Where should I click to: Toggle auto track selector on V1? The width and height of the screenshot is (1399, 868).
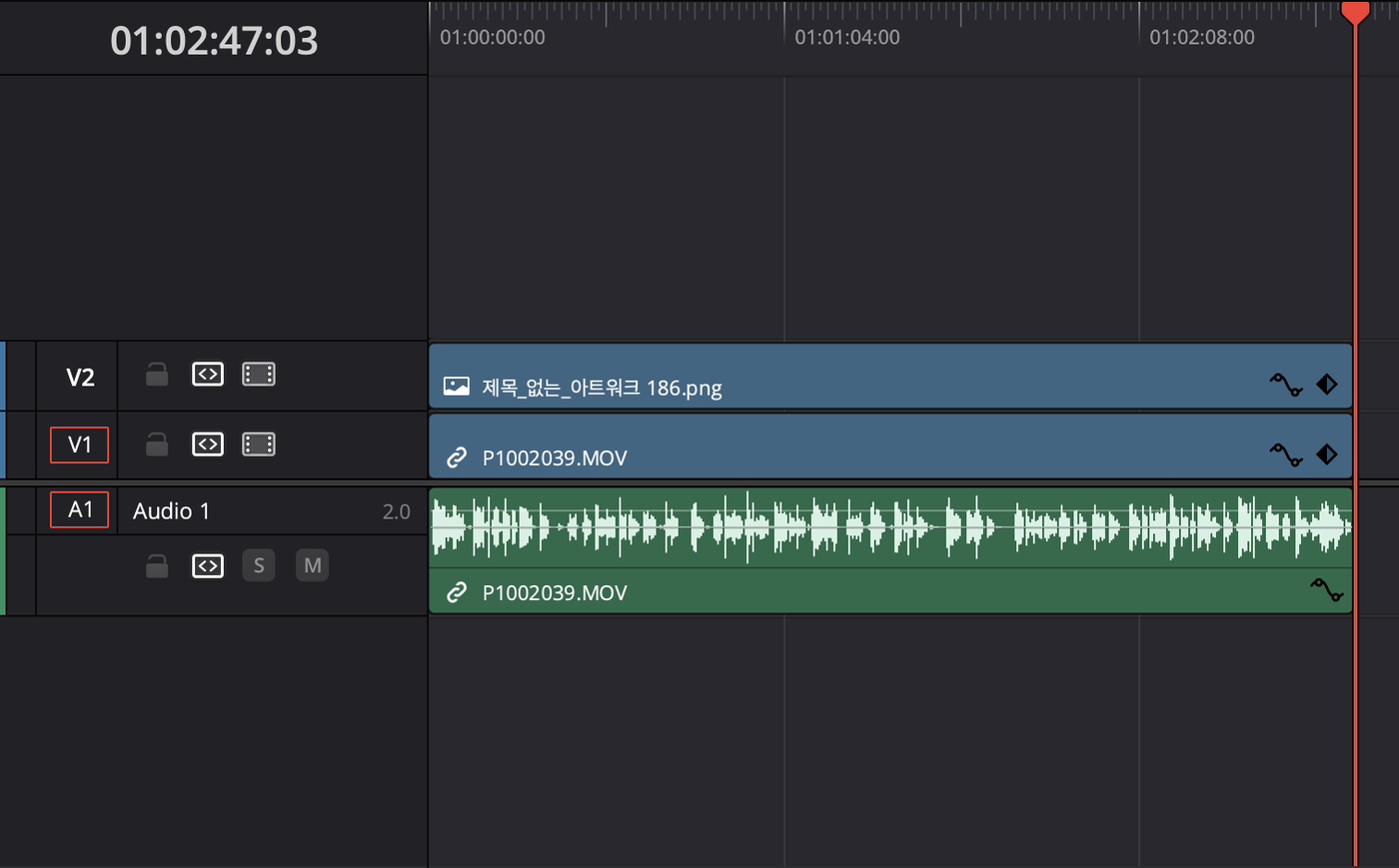click(208, 444)
